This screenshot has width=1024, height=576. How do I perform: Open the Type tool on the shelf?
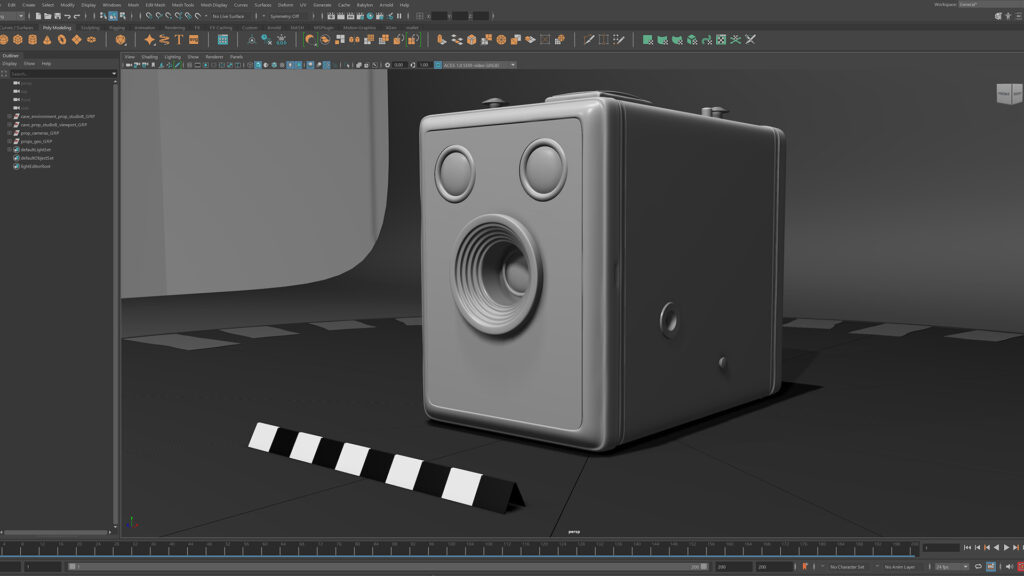(x=180, y=40)
